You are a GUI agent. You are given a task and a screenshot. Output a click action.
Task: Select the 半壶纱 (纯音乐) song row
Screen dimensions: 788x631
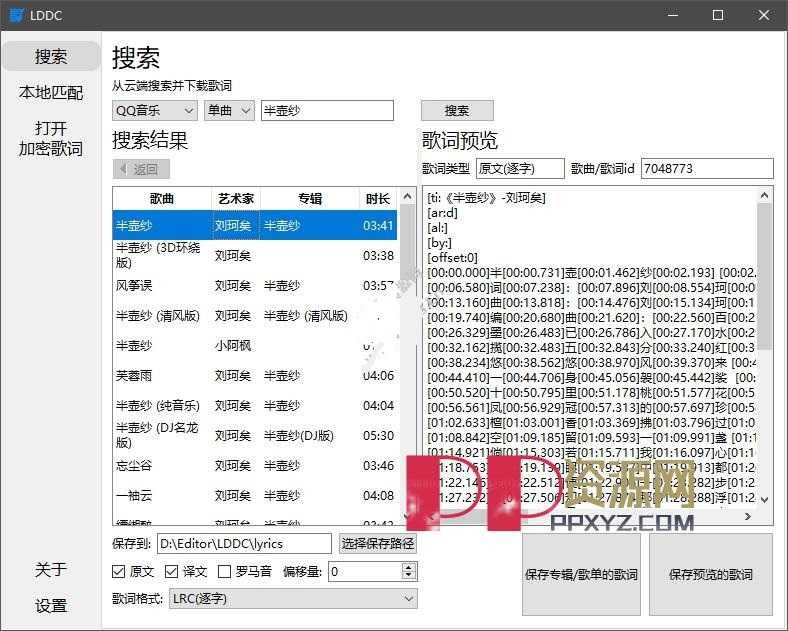[x=255, y=405]
